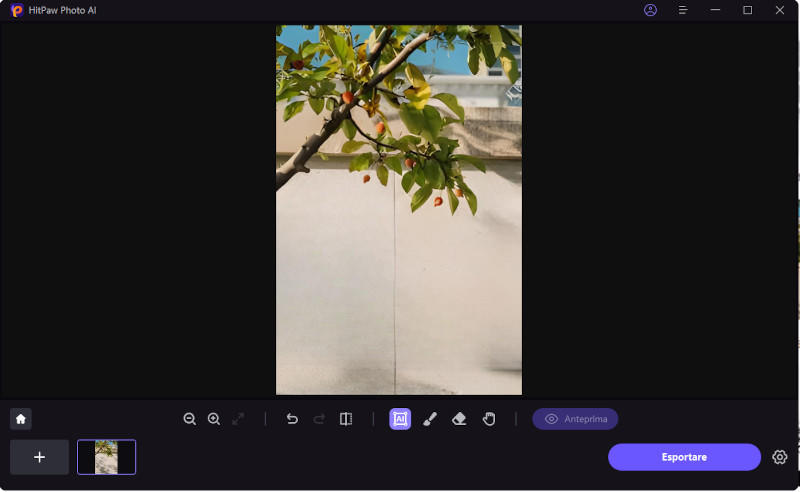Maximize the HitPaw window
This screenshot has width=800, height=492.
click(x=747, y=10)
